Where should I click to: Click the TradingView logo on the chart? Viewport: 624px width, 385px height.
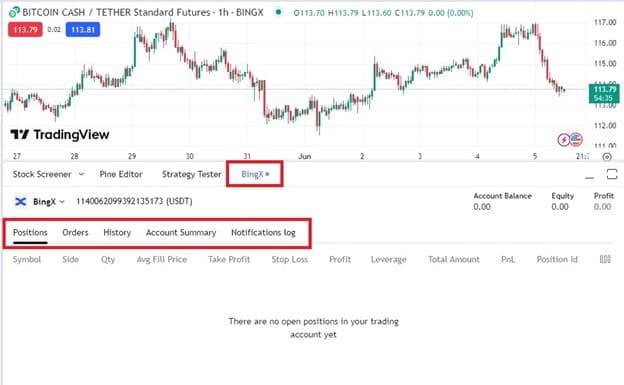coord(60,135)
